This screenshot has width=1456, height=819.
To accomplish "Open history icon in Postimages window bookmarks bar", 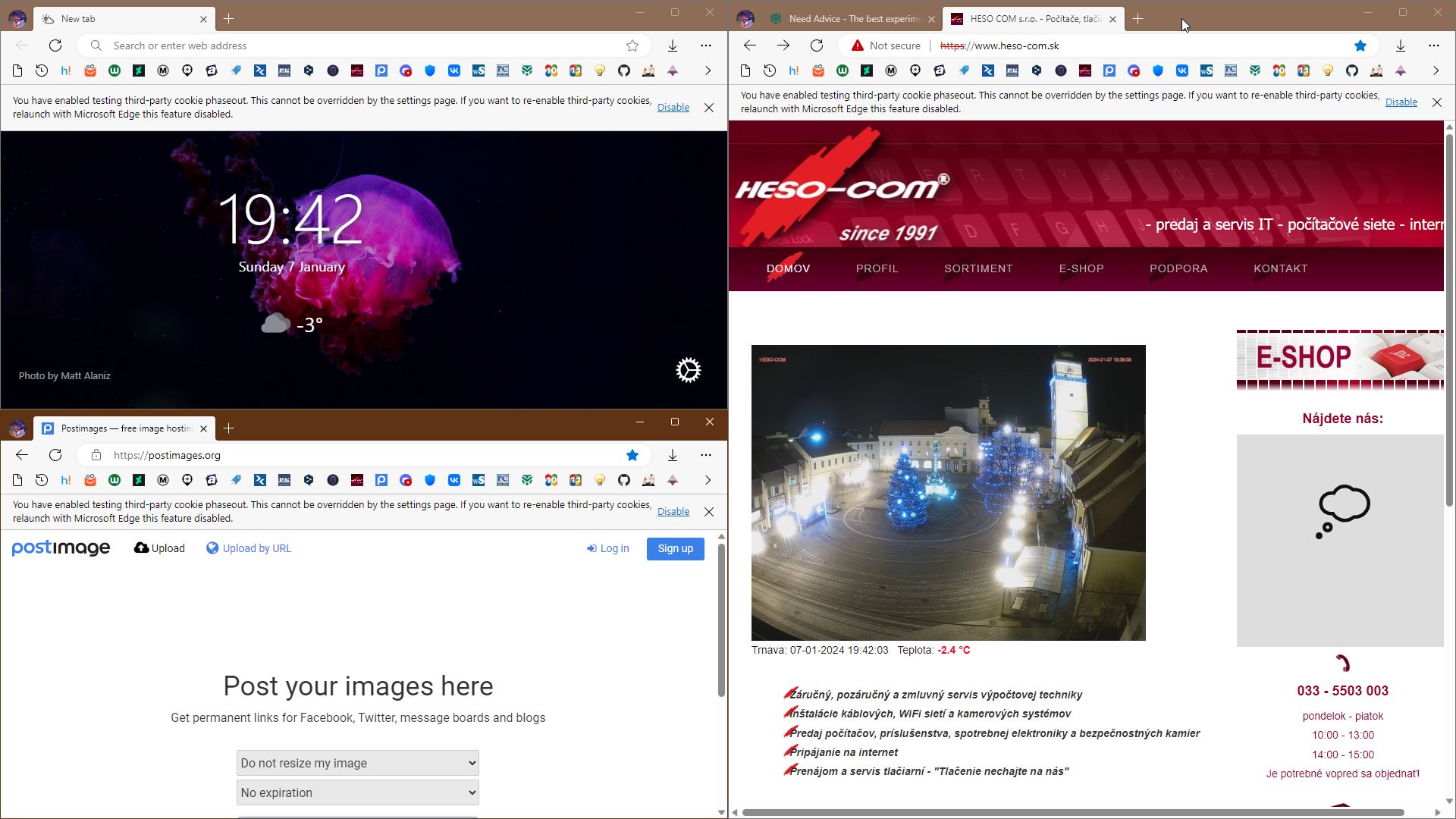I will (42, 480).
